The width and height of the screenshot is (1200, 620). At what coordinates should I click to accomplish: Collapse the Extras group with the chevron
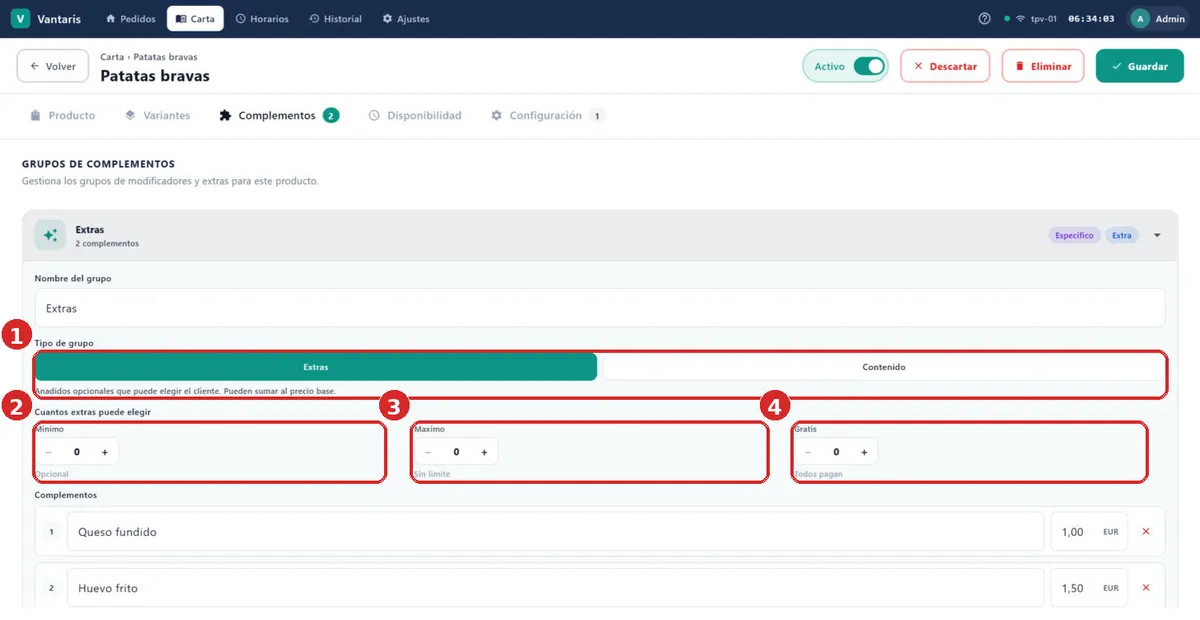pos(1157,236)
